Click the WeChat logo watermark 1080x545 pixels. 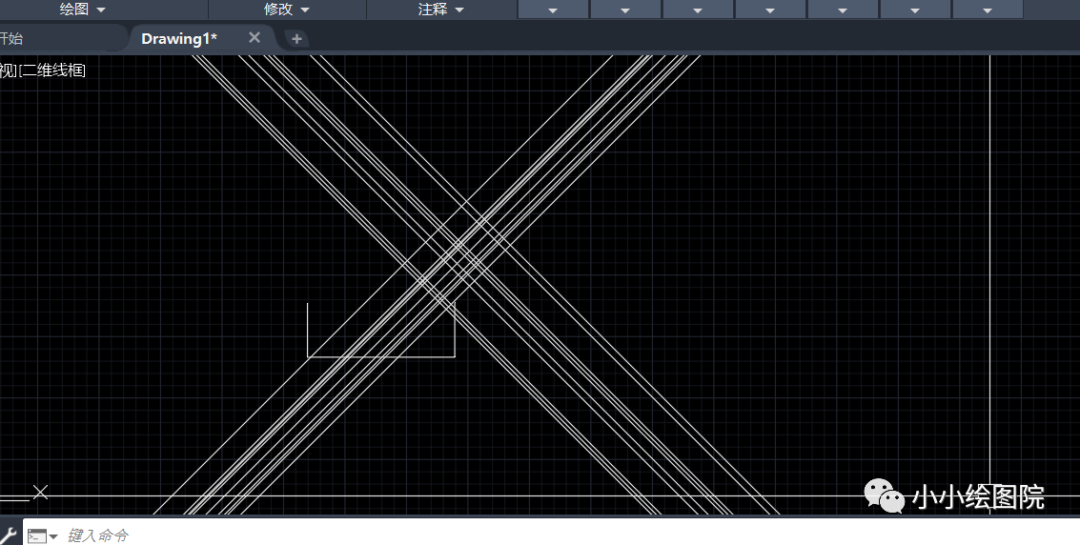[884, 495]
